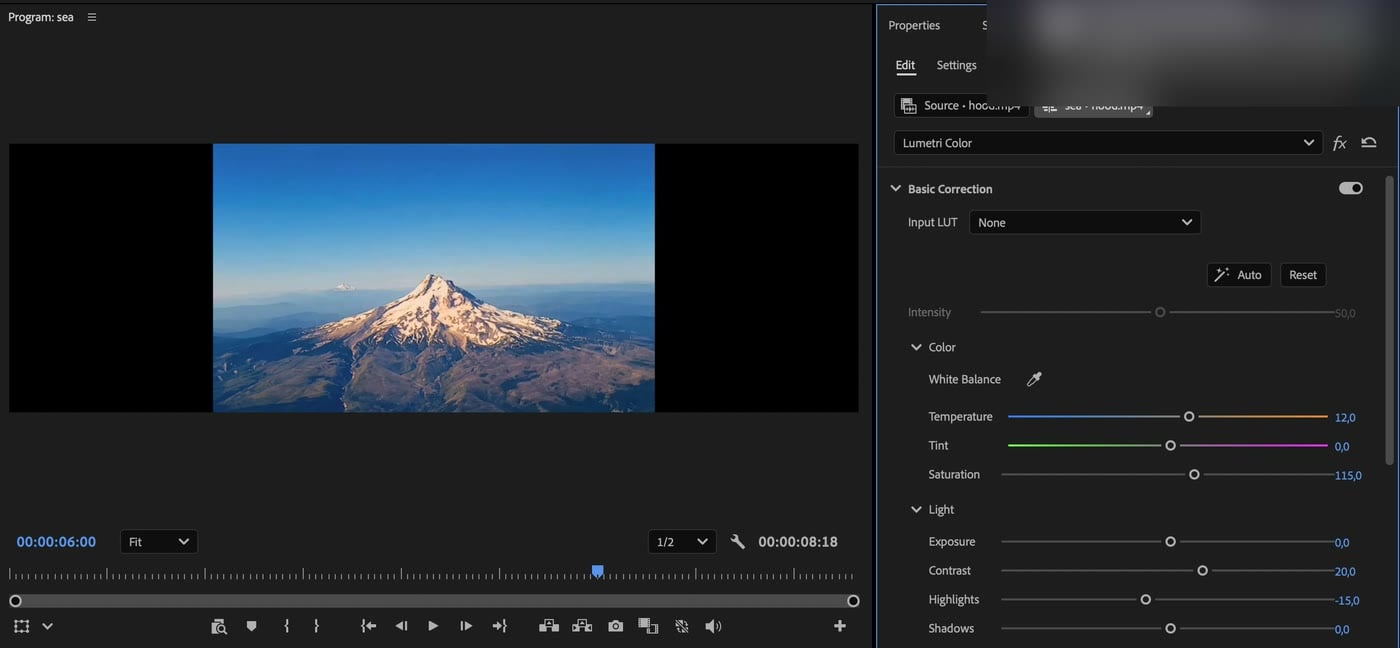Image resolution: width=1400 pixels, height=648 pixels.
Task: Toggle the Basic Correction switch off
Action: (x=1351, y=188)
